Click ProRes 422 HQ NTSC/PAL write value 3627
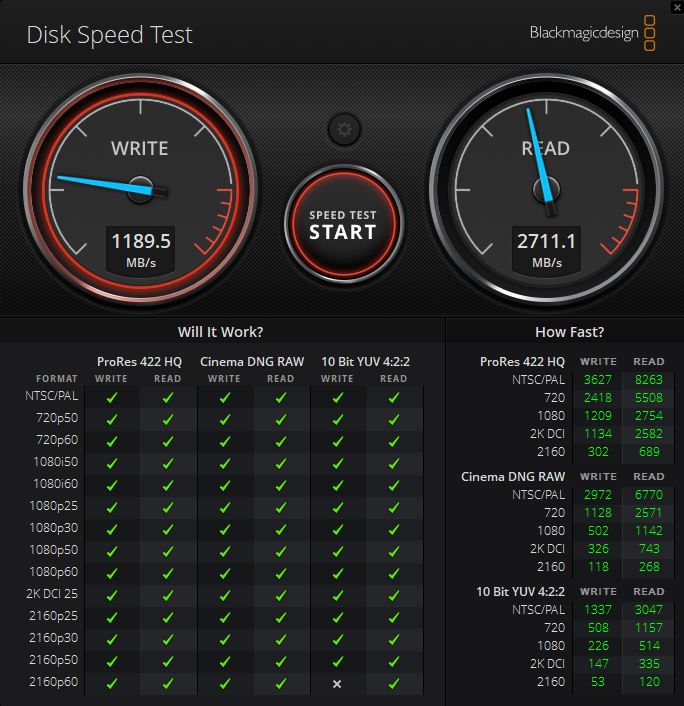Viewport: 684px width, 706px height. coord(598,380)
